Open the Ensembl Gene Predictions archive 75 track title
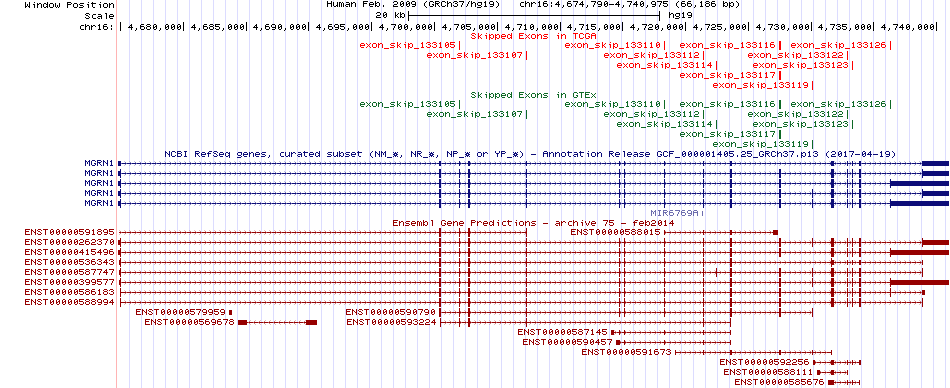The width and height of the screenshot is (950, 388). (x=534, y=222)
